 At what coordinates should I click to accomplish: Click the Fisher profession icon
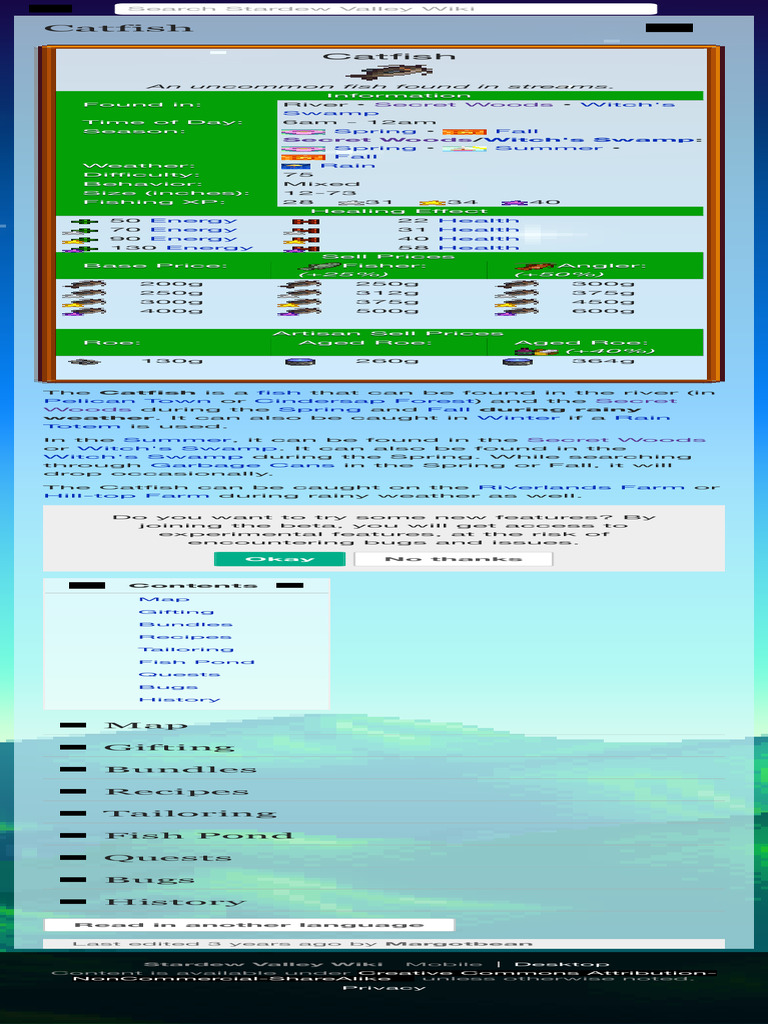[319, 266]
